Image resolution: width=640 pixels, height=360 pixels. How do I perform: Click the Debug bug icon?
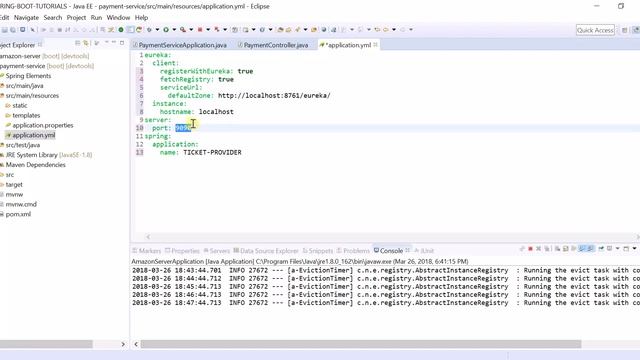[x=149, y=30]
